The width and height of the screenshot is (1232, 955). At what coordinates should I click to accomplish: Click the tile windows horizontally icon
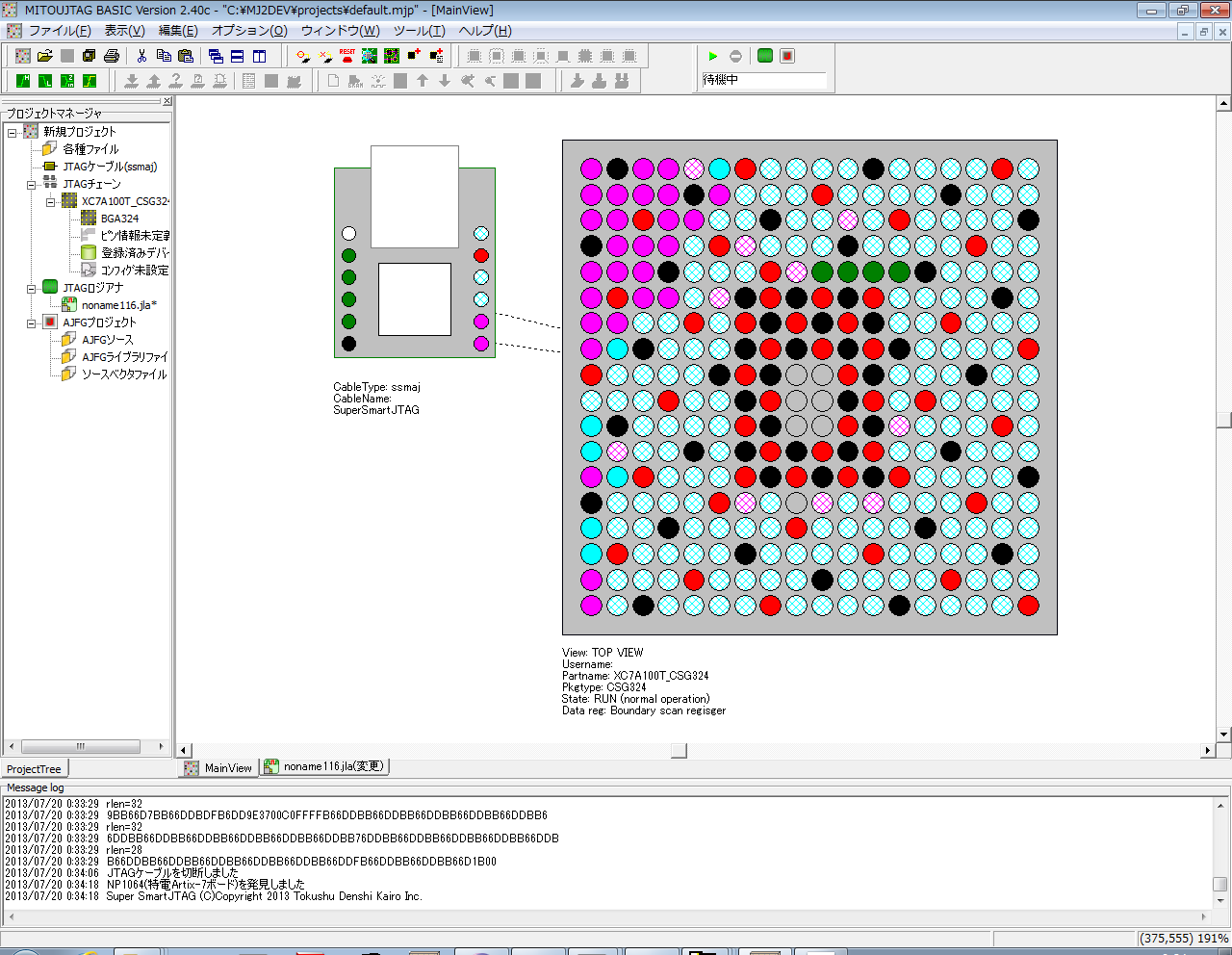[237, 56]
